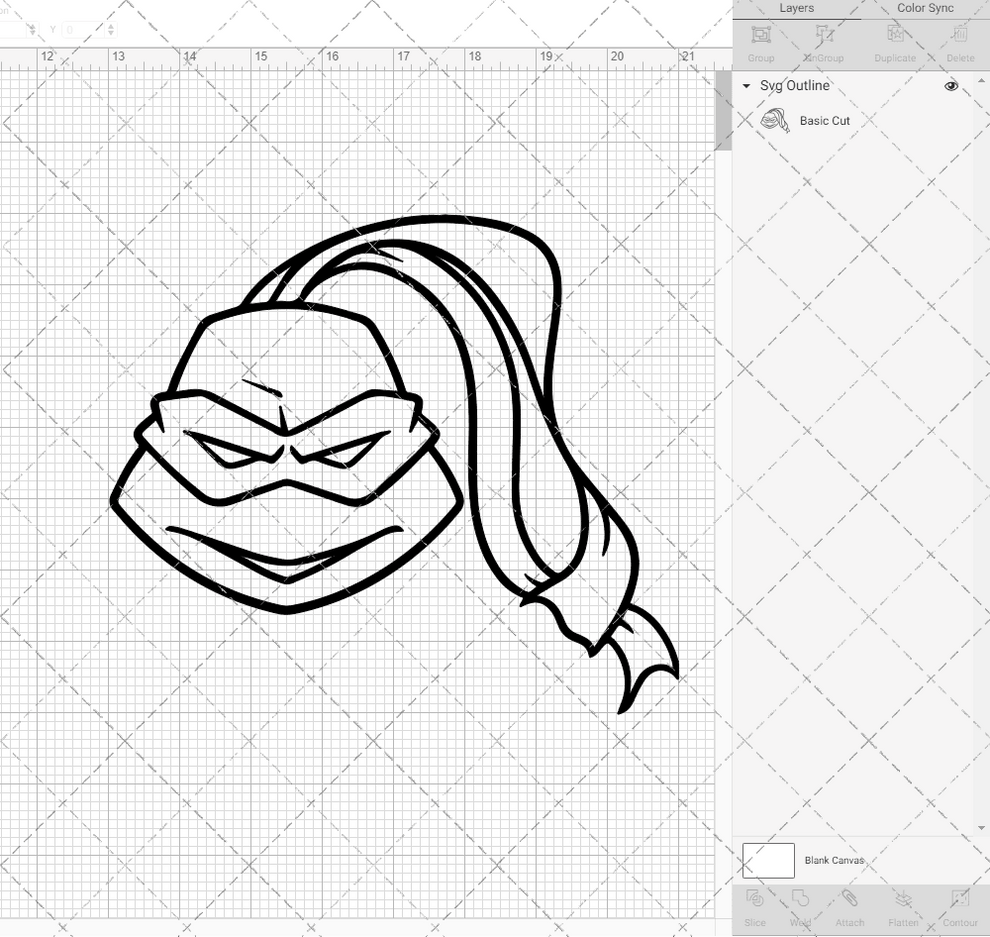
Task: Open the Layers tab
Action: (x=796, y=8)
